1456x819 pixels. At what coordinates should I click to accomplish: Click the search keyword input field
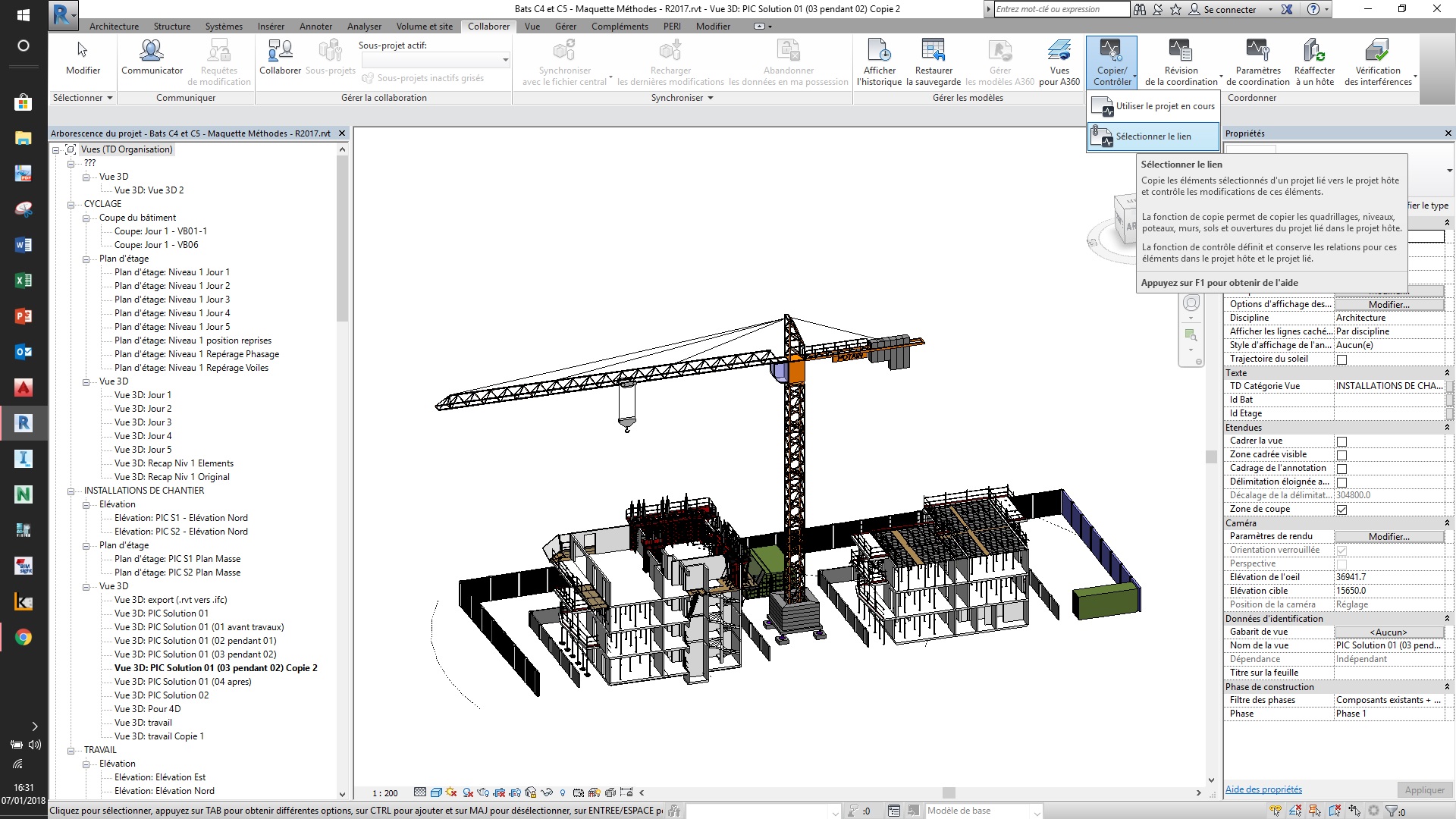tap(1060, 9)
